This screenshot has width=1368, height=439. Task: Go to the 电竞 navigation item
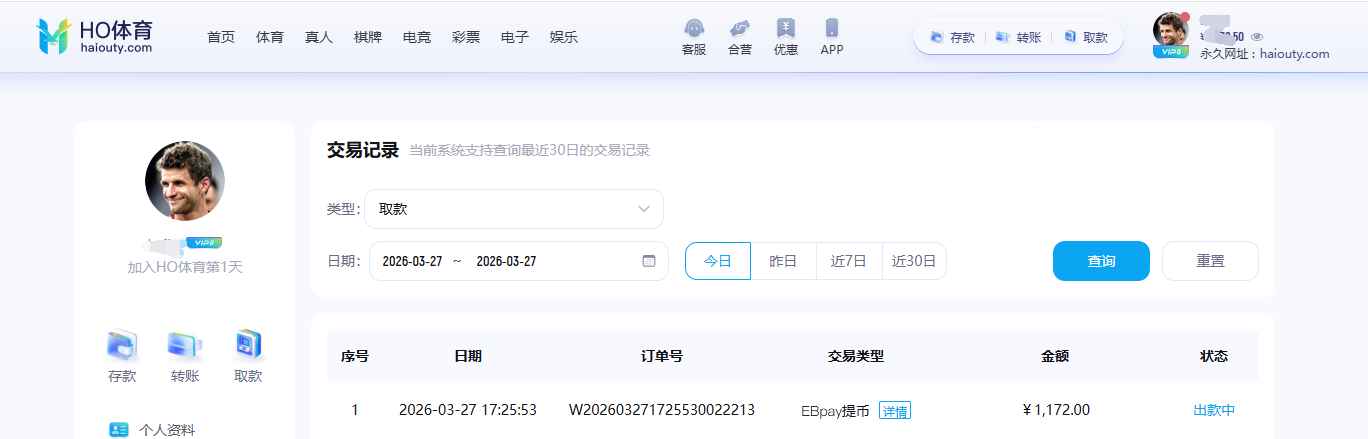(x=417, y=37)
